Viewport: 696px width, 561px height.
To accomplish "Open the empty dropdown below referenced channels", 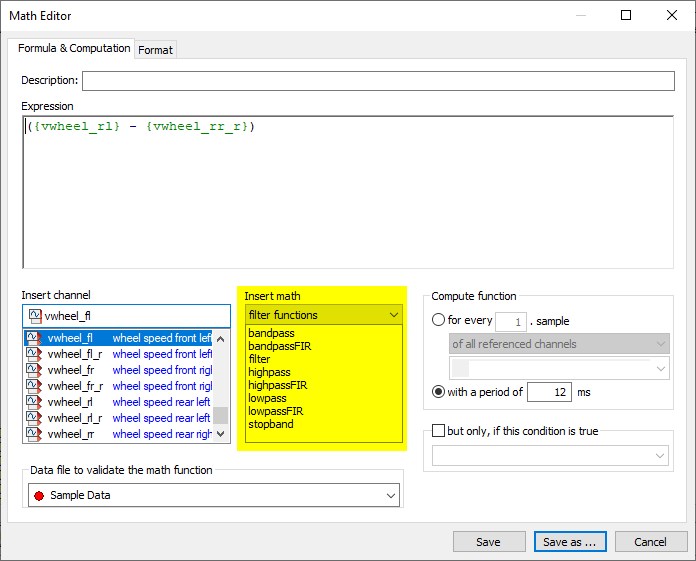I will tap(559, 369).
